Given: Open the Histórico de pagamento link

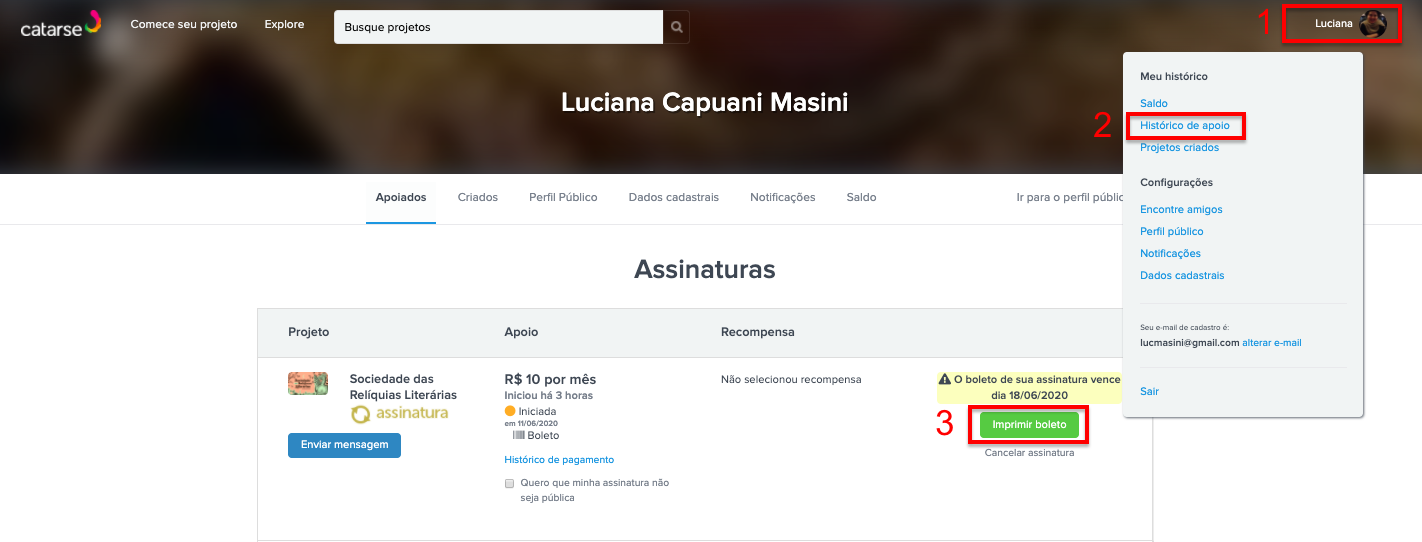Looking at the screenshot, I should [559, 460].
